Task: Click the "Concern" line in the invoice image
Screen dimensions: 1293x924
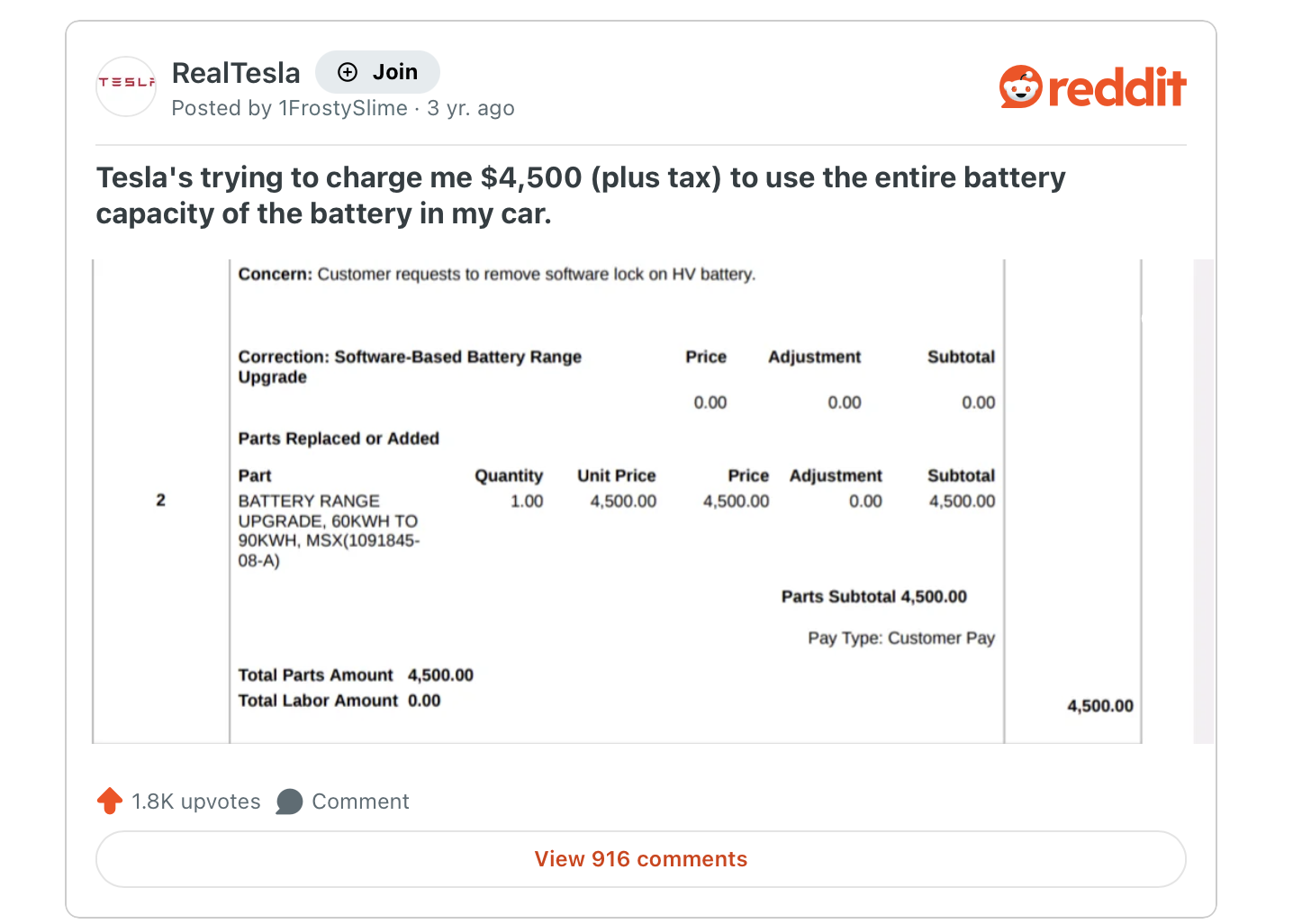Action: 496,275
